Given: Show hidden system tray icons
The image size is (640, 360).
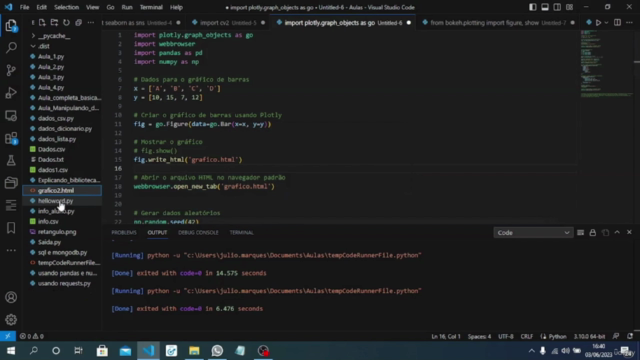Looking at the screenshot, I should point(531,351).
